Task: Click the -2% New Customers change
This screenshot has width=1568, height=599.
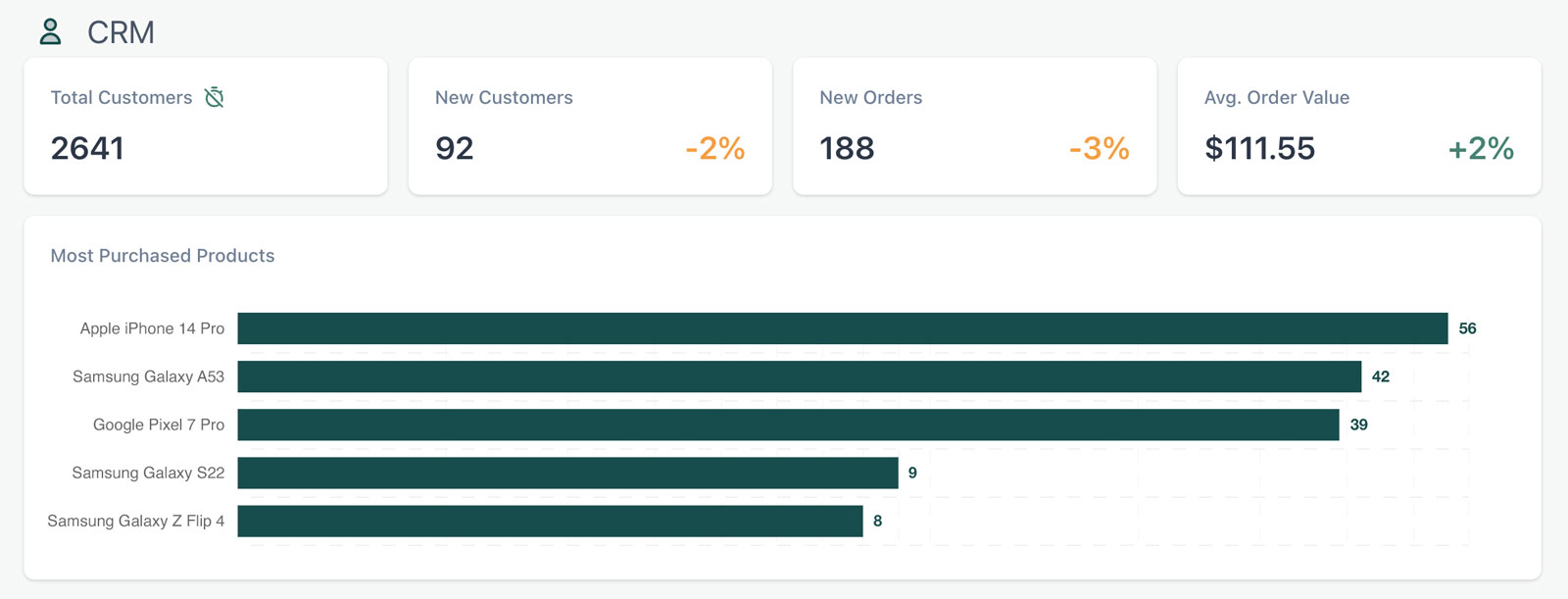Action: click(x=714, y=148)
